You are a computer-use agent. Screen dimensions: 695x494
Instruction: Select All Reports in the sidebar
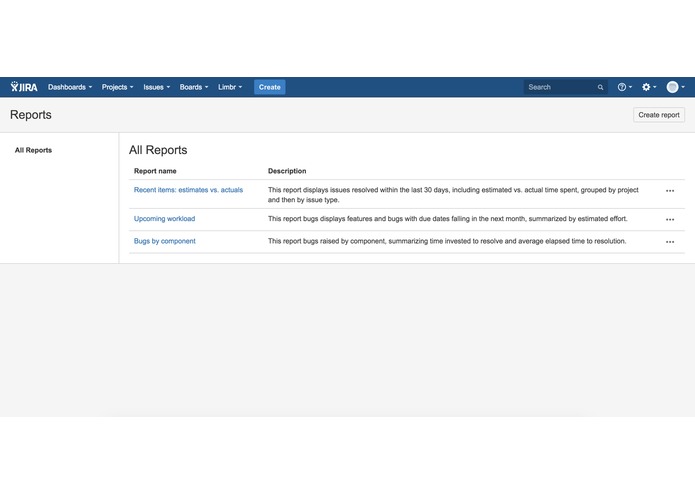pos(33,150)
